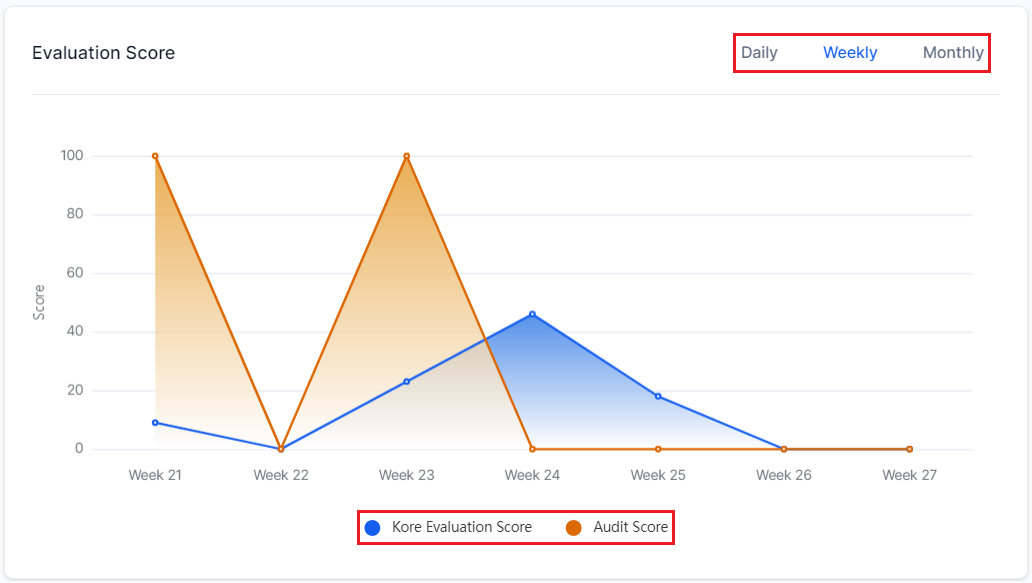This screenshot has height=583, width=1032.
Task: Select the orange data point at Week 25
Action: [x=658, y=449]
